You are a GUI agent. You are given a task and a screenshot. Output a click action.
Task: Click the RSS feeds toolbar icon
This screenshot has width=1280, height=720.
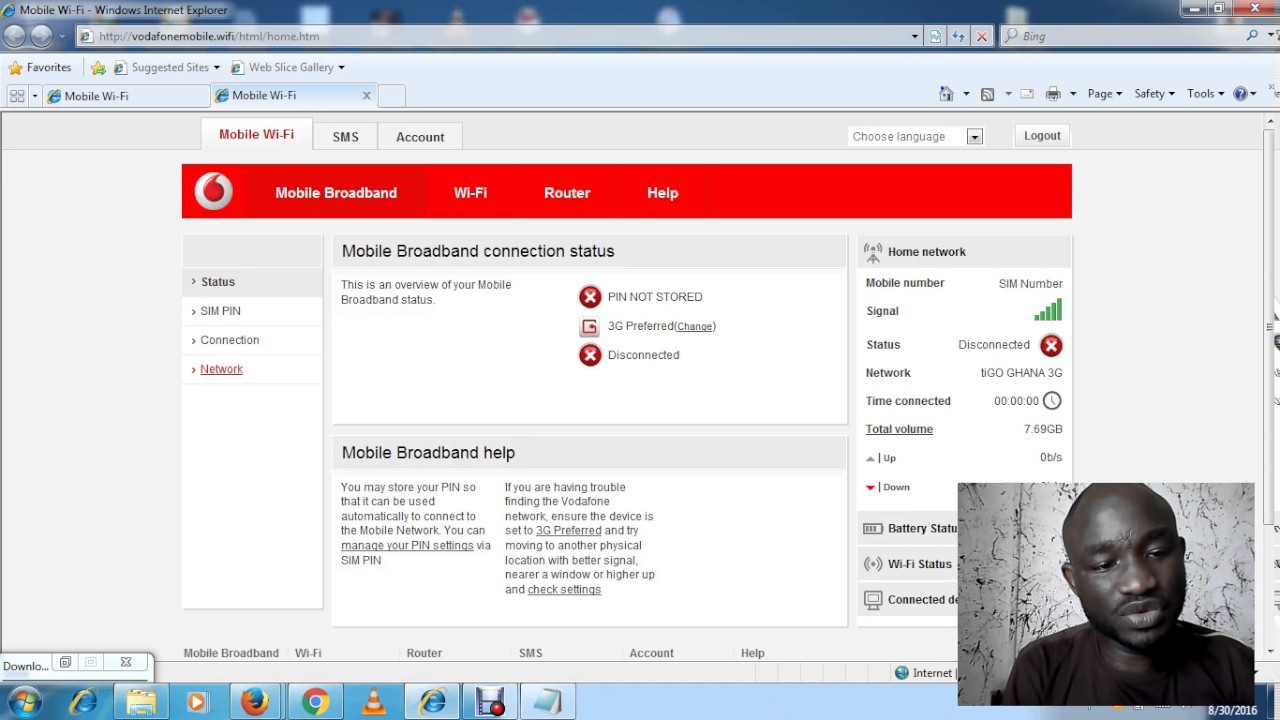tap(987, 94)
